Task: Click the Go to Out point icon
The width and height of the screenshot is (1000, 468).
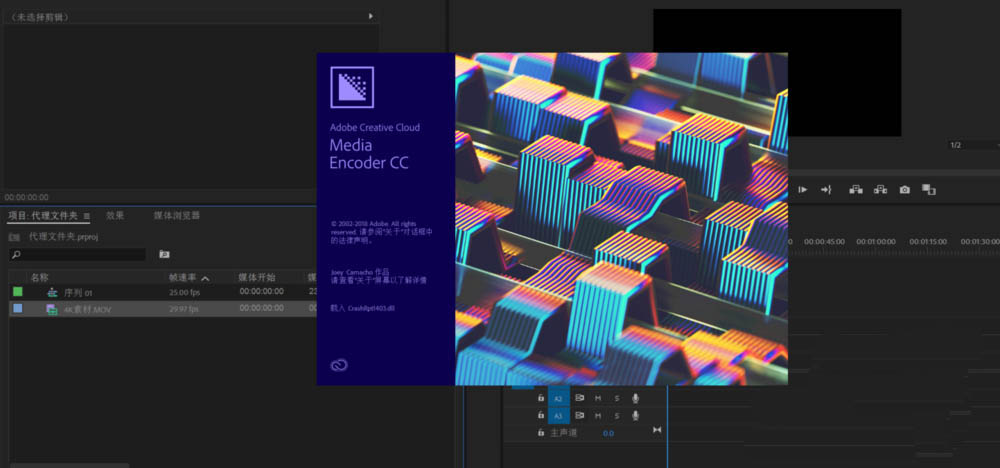Action: [827, 189]
